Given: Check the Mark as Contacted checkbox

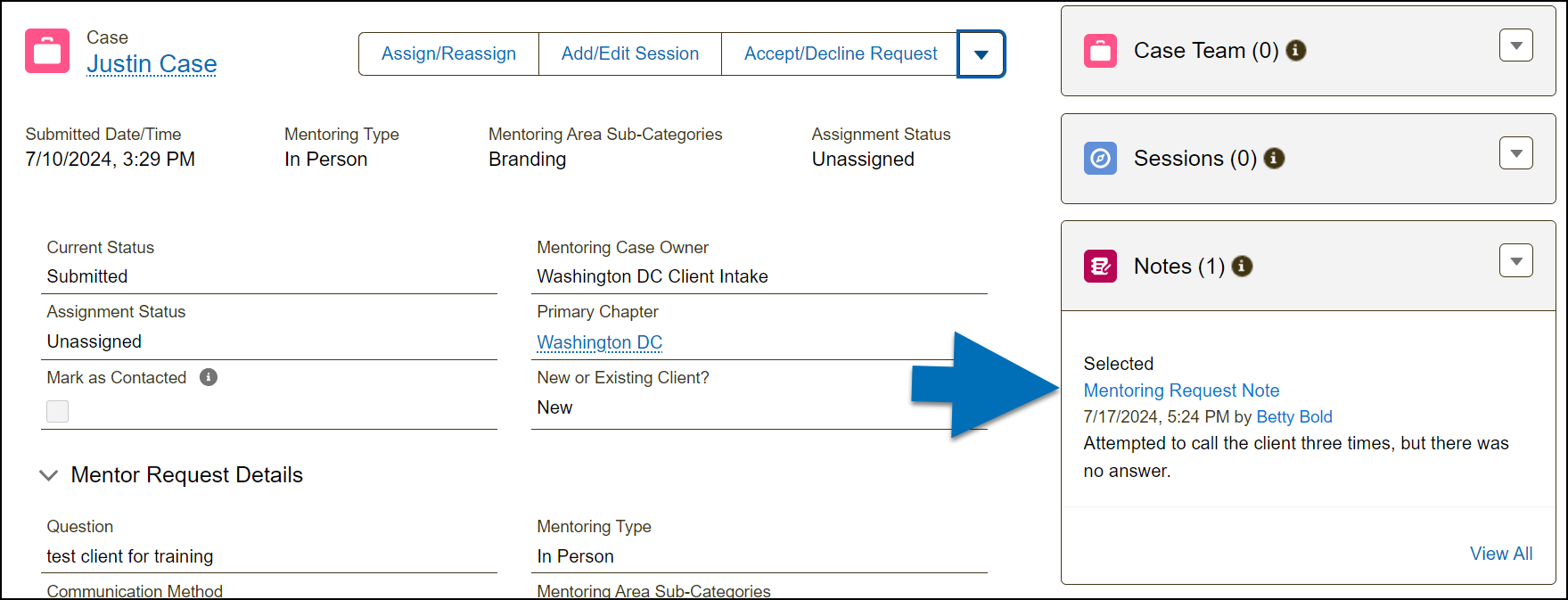Looking at the screenshot, I should pyautogui.click(x=58, y=411).
